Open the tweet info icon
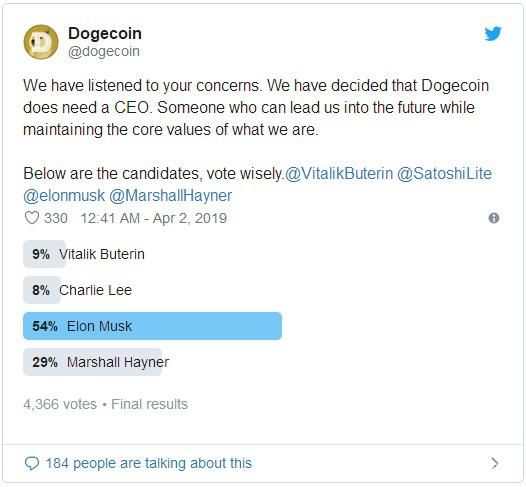 click(494, 218)
